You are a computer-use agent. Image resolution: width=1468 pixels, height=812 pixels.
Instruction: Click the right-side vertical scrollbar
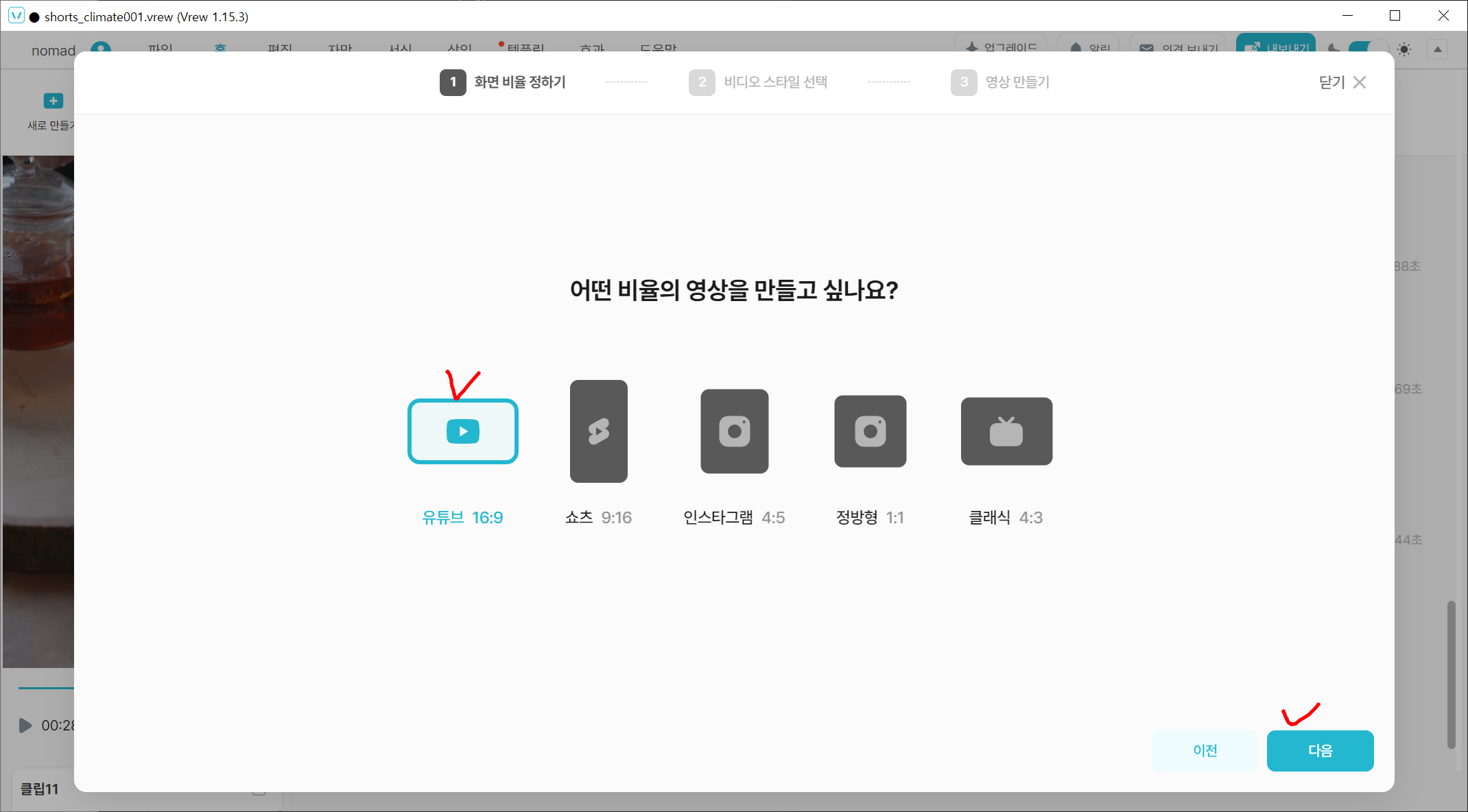[1451, 675]
